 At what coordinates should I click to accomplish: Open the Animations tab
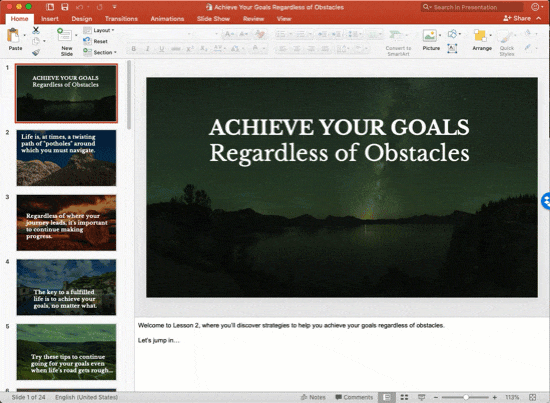[x=167, y=19]
